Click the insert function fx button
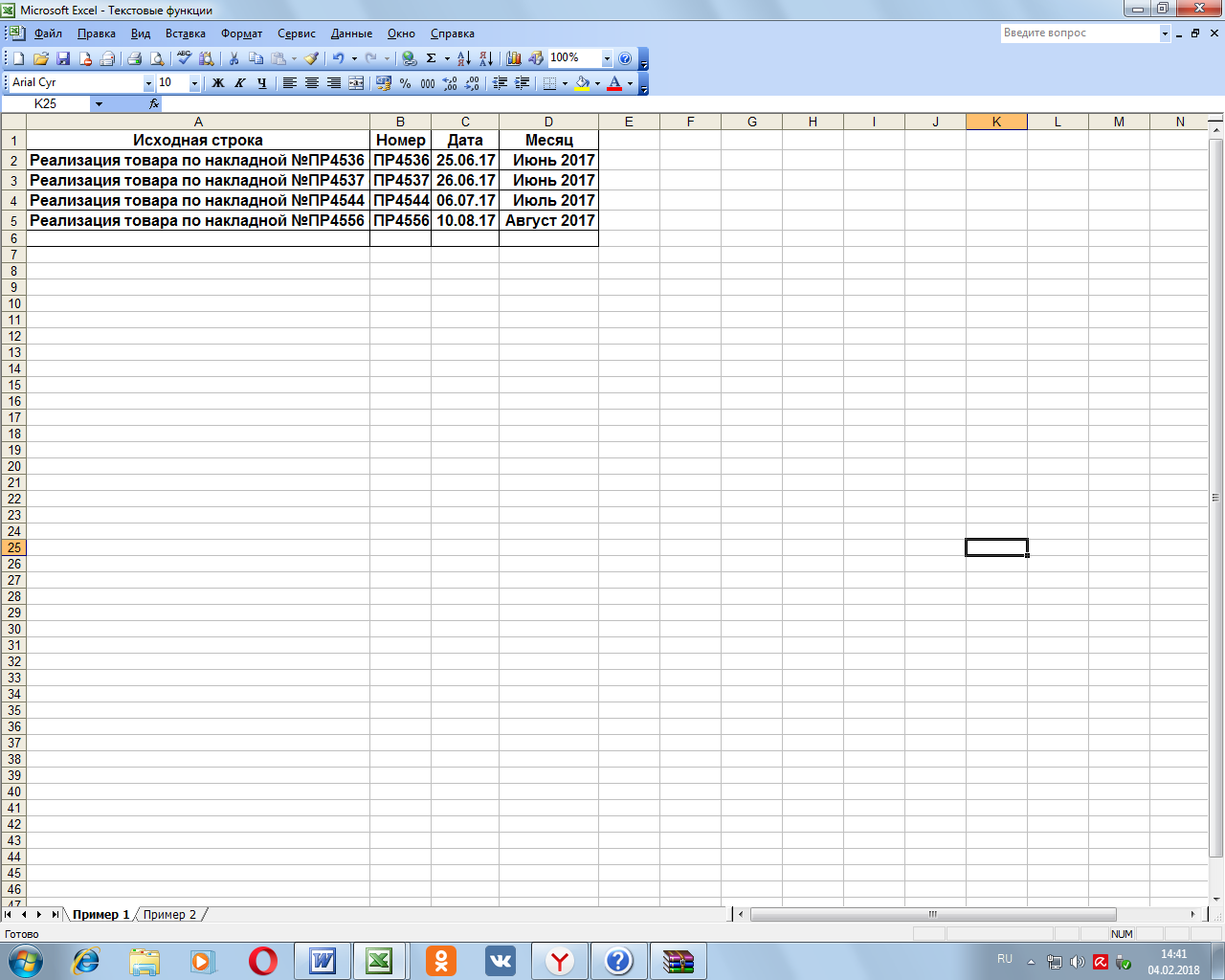The image size is (1225, 980). tap(154, 103)
